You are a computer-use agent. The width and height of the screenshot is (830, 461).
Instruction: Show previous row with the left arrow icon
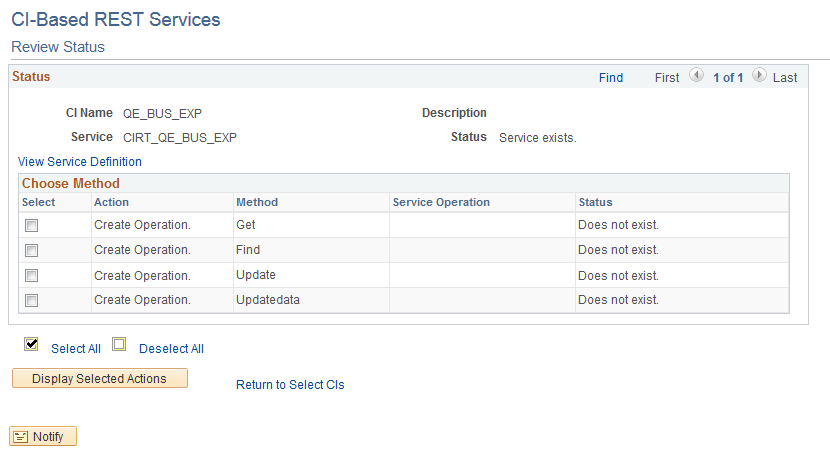(696, 75)
